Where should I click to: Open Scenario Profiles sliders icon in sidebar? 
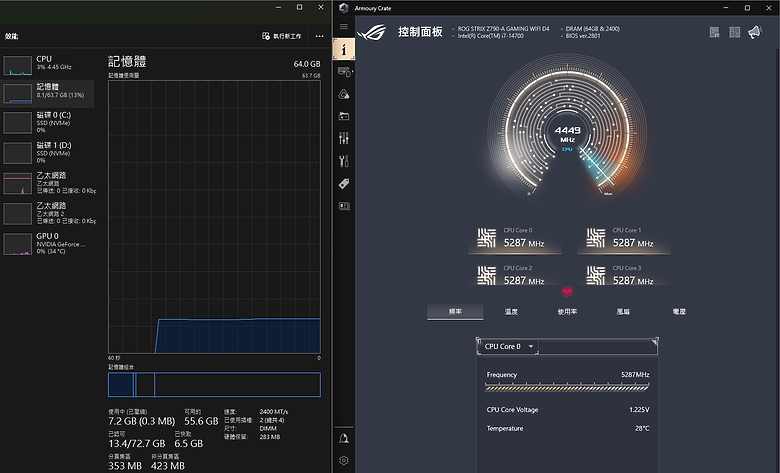pyautogui.click(x=344, y=138)
